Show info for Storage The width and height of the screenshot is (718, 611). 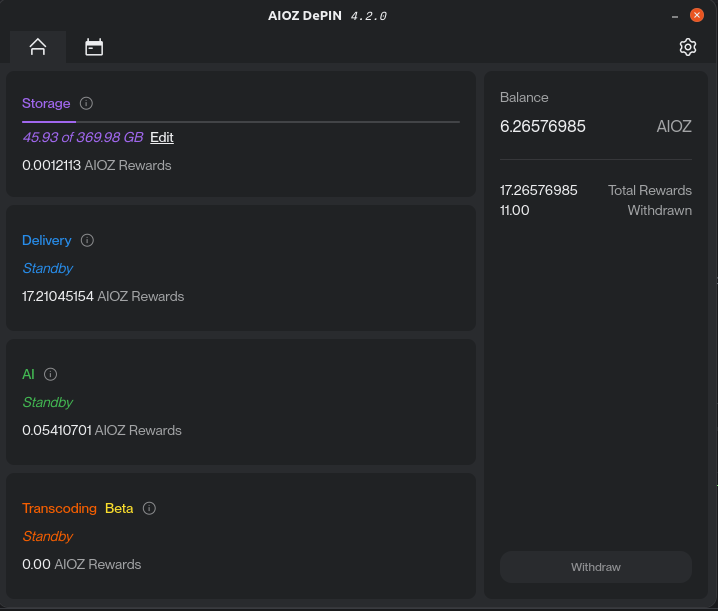(86, 104)
